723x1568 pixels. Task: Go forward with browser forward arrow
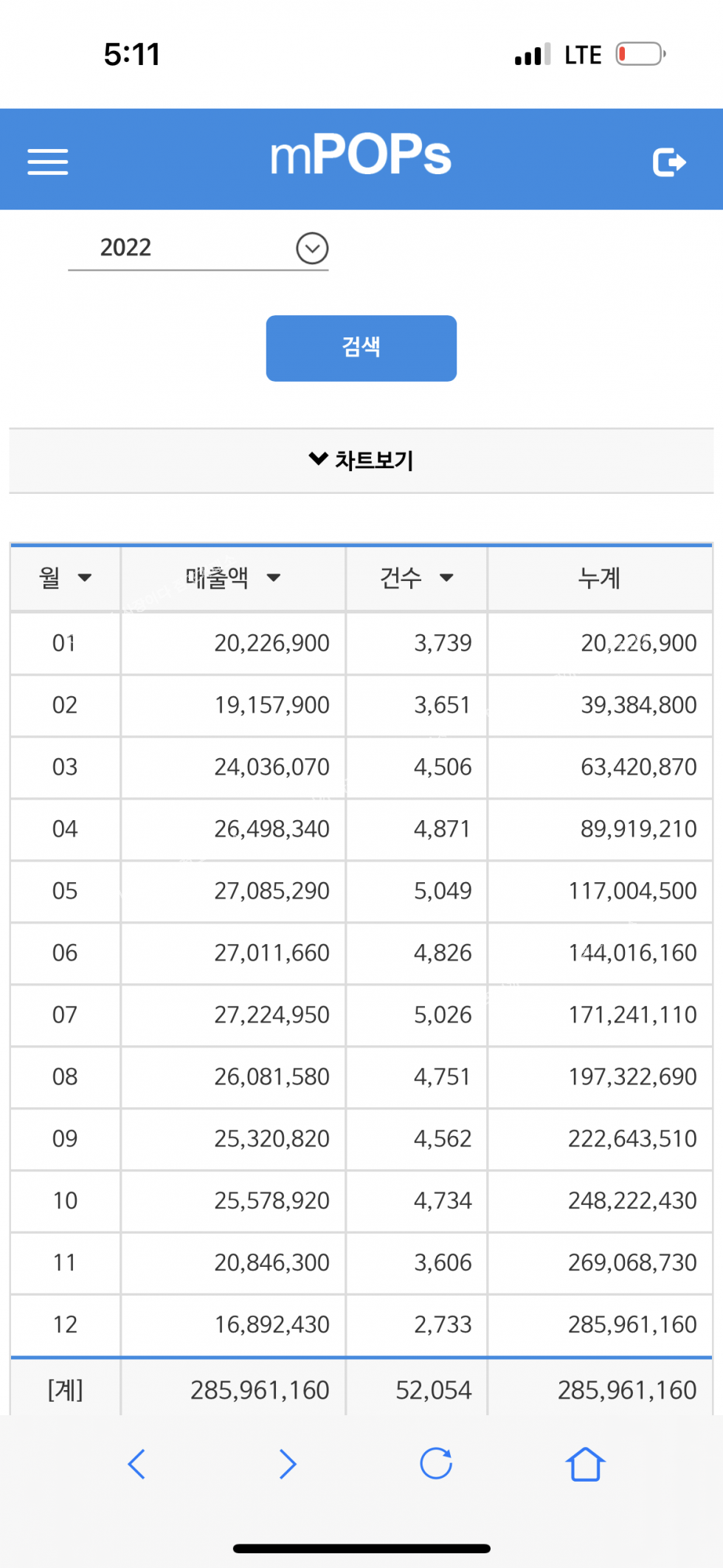[287, 1464]
